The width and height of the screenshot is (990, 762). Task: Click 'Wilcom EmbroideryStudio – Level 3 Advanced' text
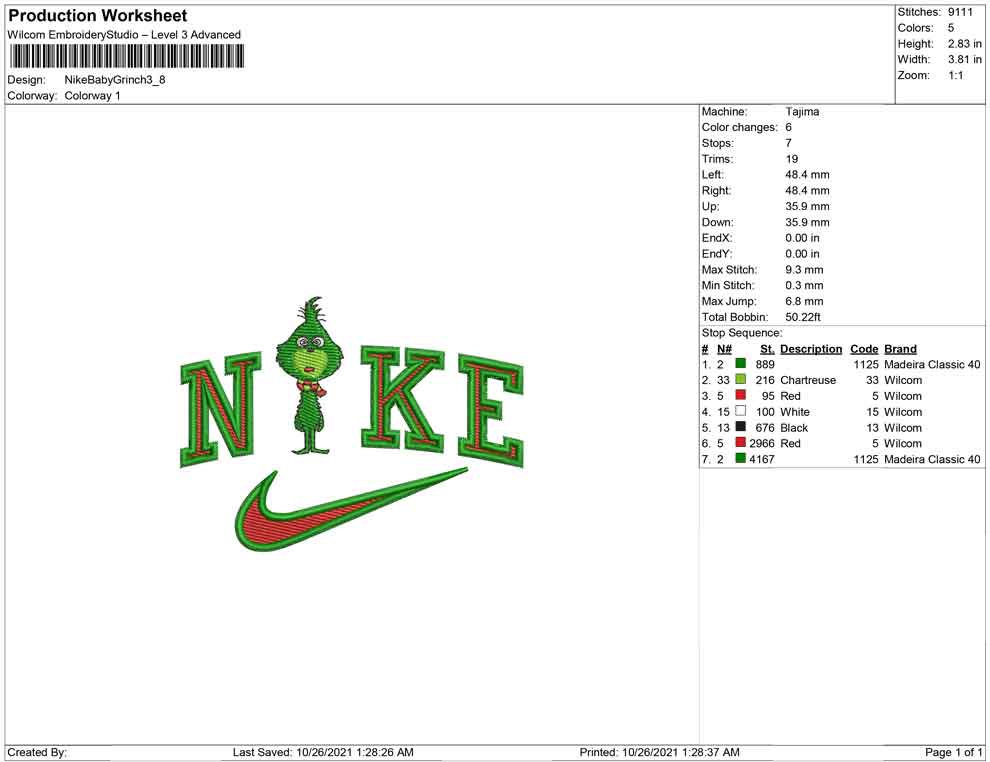[124, 35]
